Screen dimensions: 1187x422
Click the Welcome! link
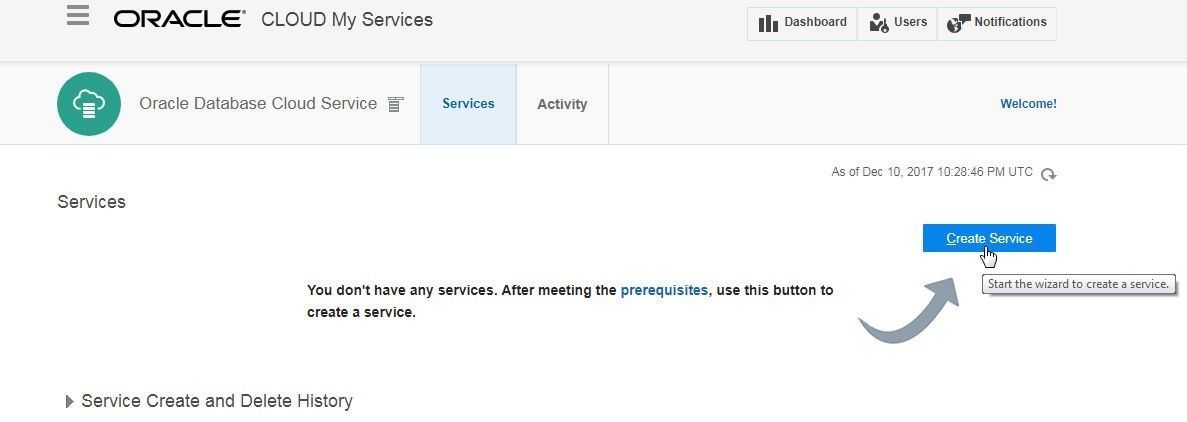(1028, 104)
